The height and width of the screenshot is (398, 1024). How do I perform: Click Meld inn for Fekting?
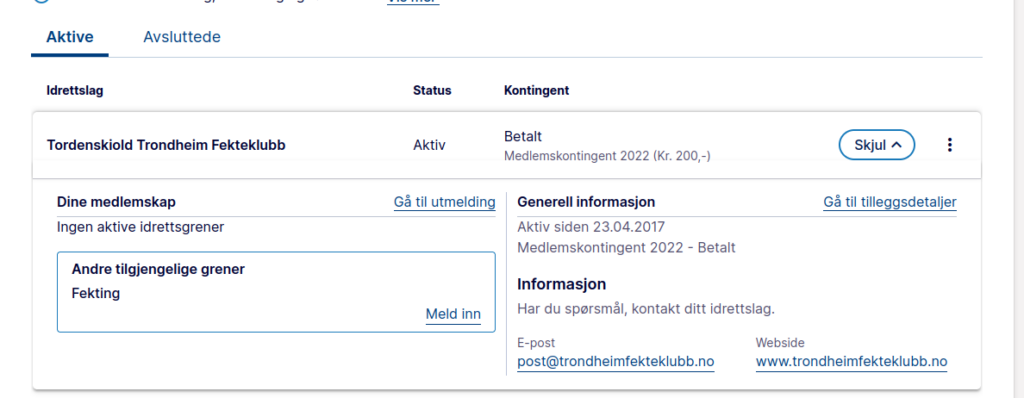click(x=453, y=314)
